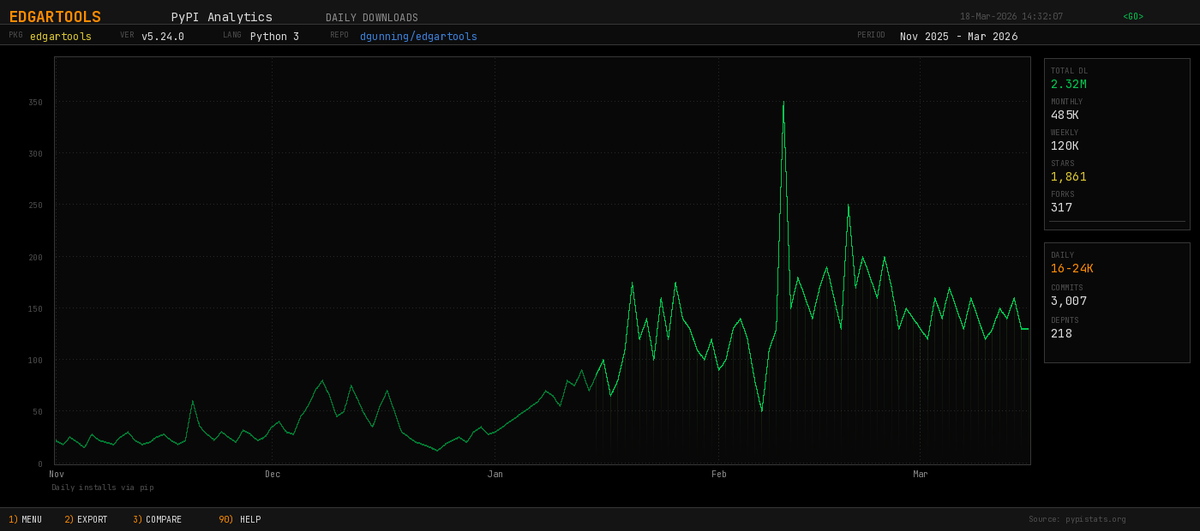This screenshot has width=1200, height=531.
Task: Click stars count 1,861
Action: [x=1068, y=177]
